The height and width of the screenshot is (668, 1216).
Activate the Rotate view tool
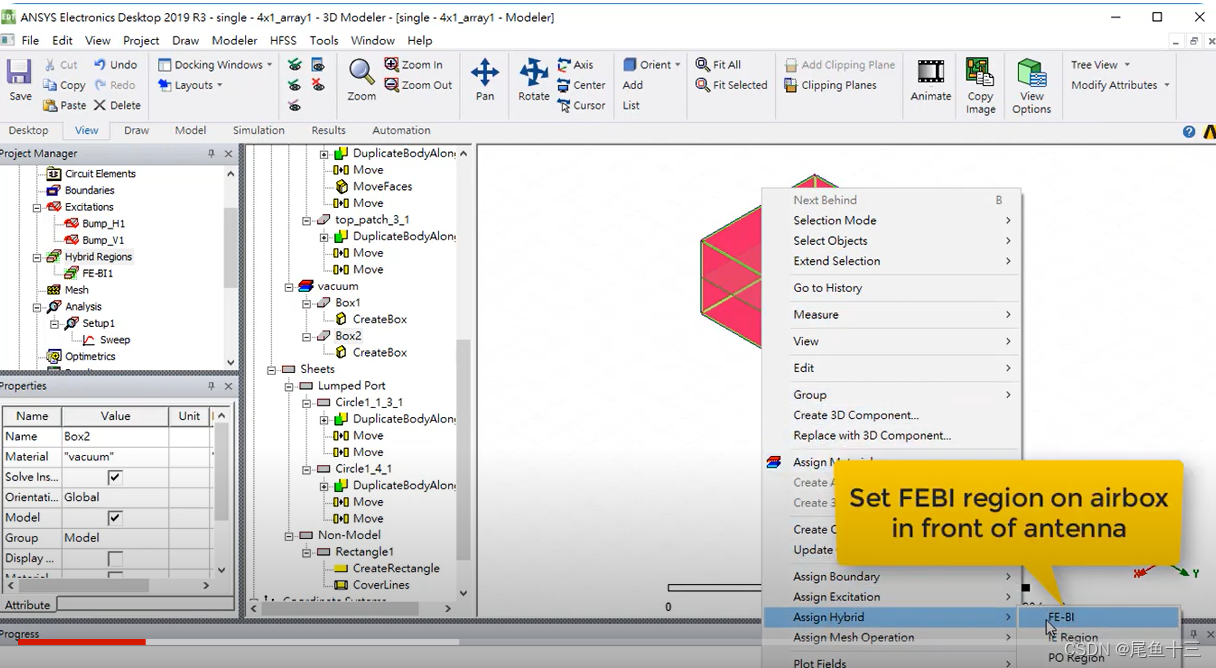coord(534,80)
